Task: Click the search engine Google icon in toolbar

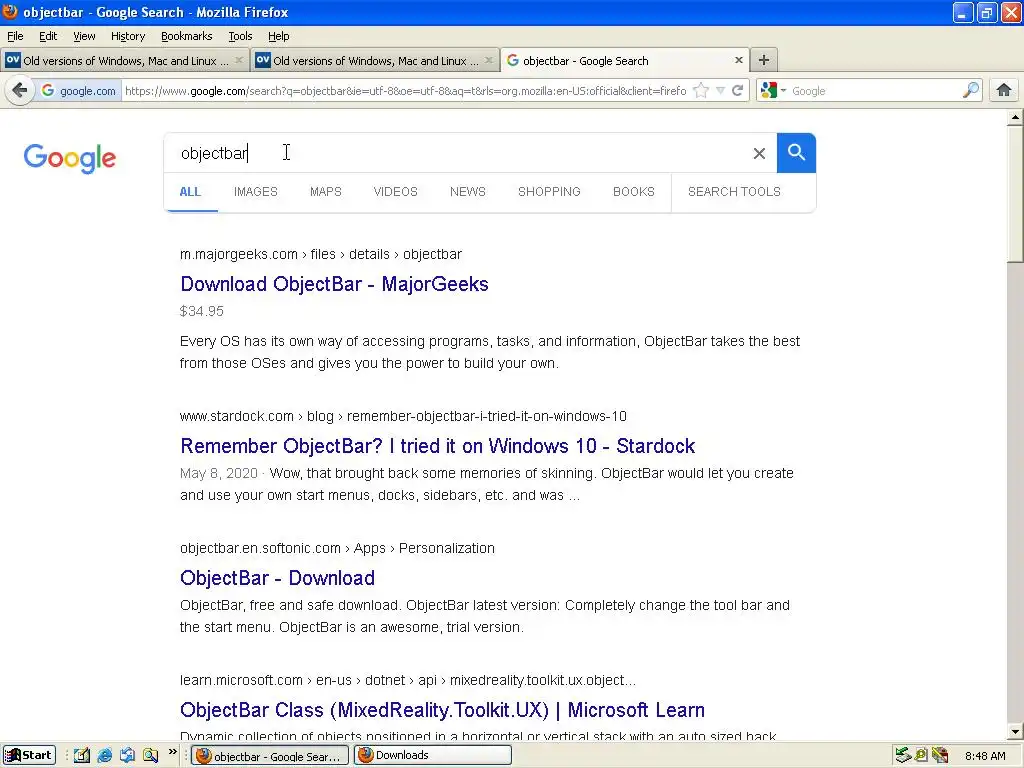Action: 769,91
